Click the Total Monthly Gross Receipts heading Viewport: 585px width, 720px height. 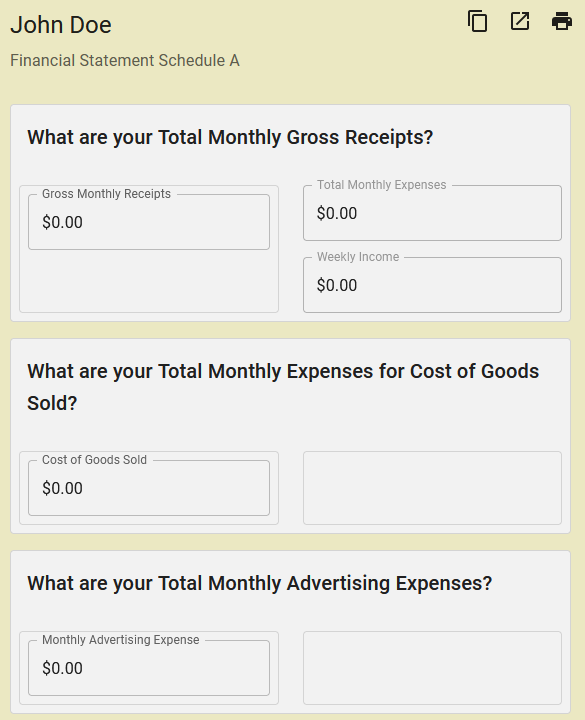pos(230,137)
